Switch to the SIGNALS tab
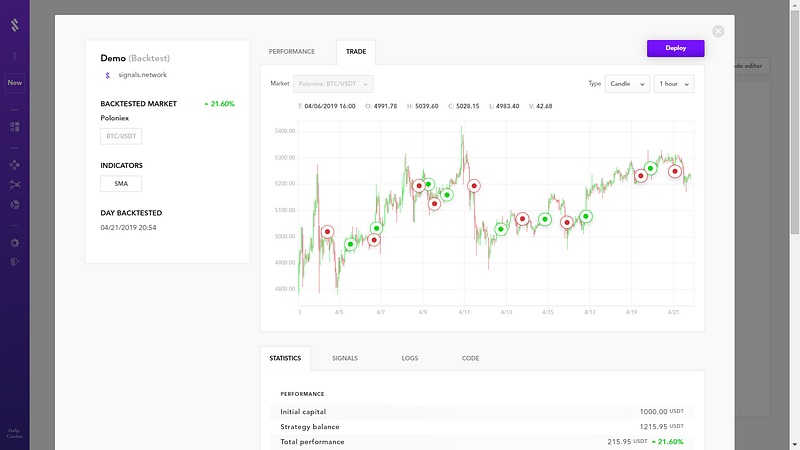 click(345, 358)
